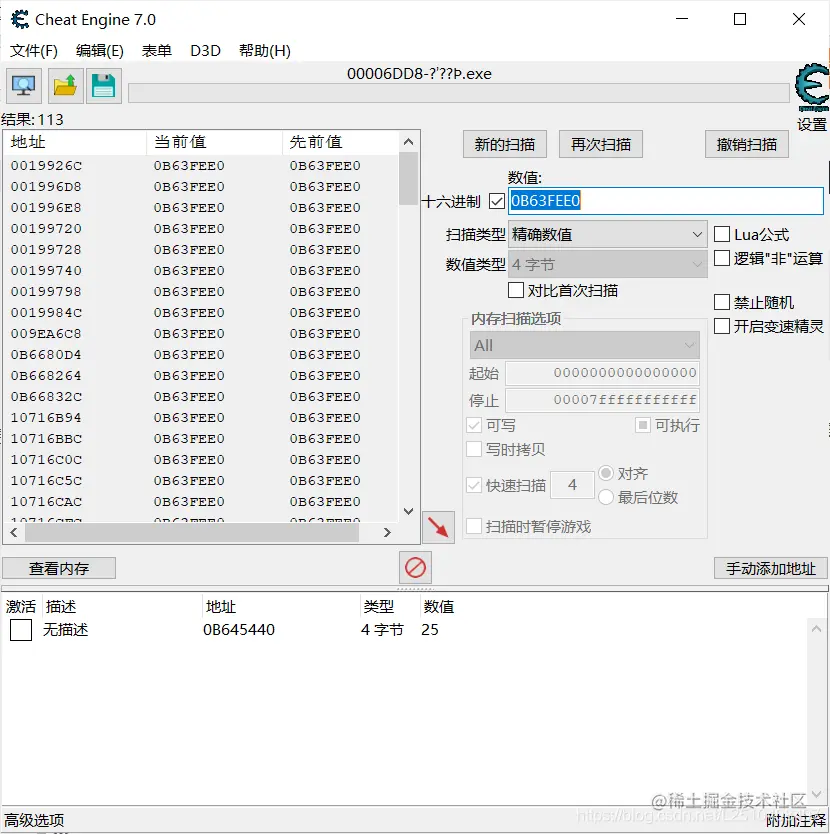Enable 写时拷贝 in memory scan options
Screen dimensions: 830x834
(475, 449)
